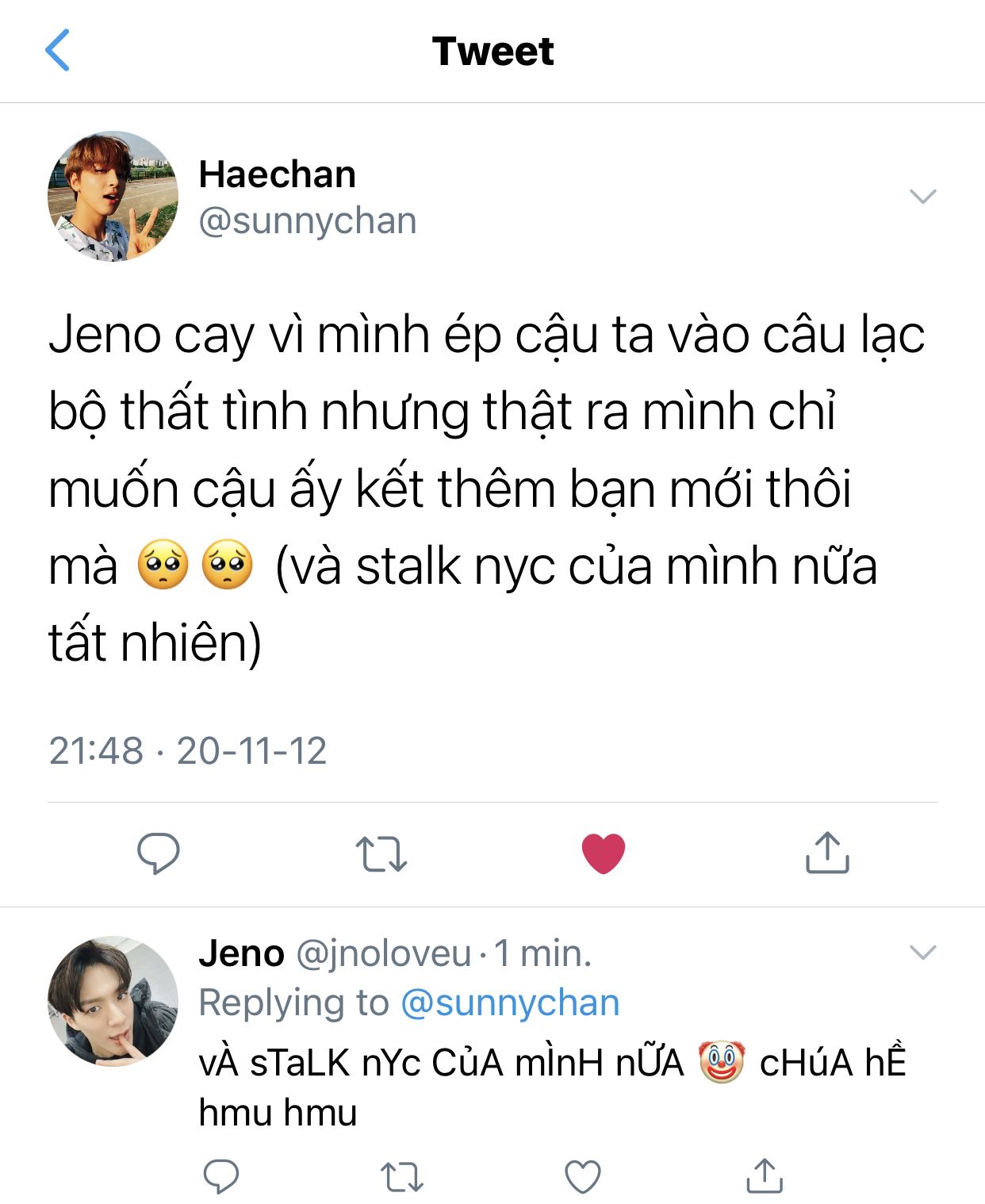Share Jeno's reply
The height and width of the screenshot is (1204, 985).
point(765,1176)
